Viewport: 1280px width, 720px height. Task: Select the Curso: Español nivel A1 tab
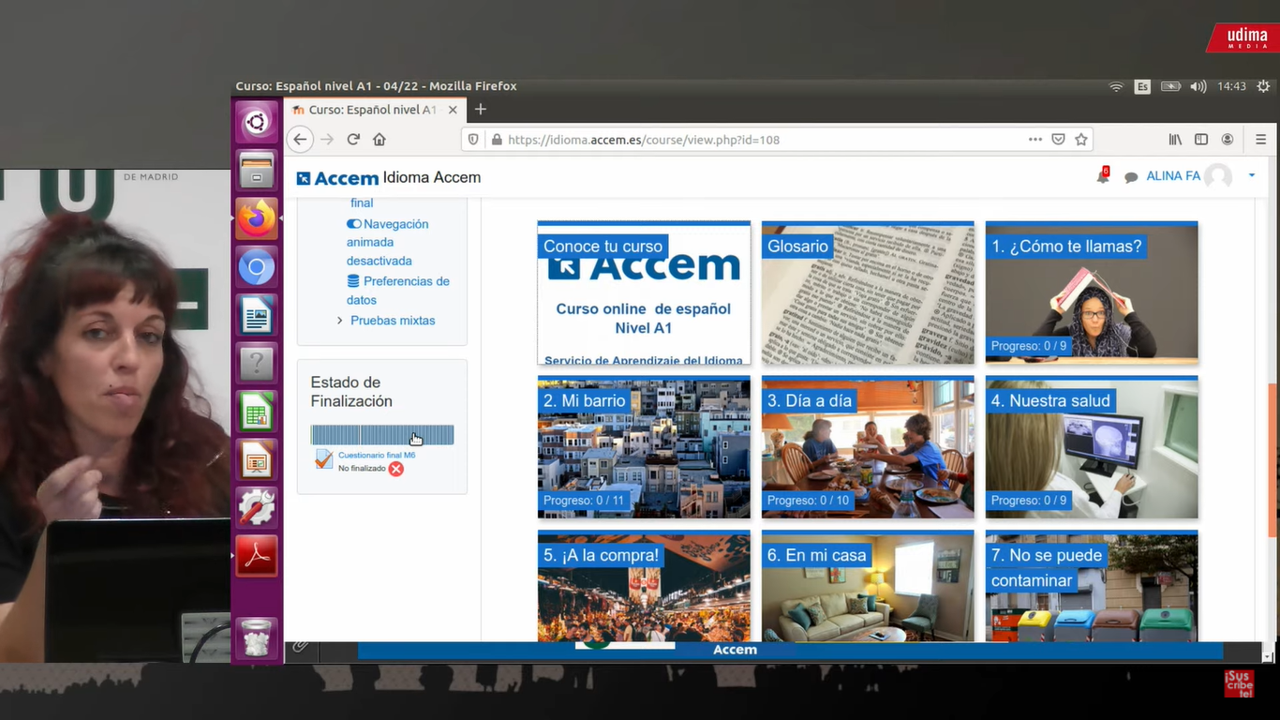(370, 110)
